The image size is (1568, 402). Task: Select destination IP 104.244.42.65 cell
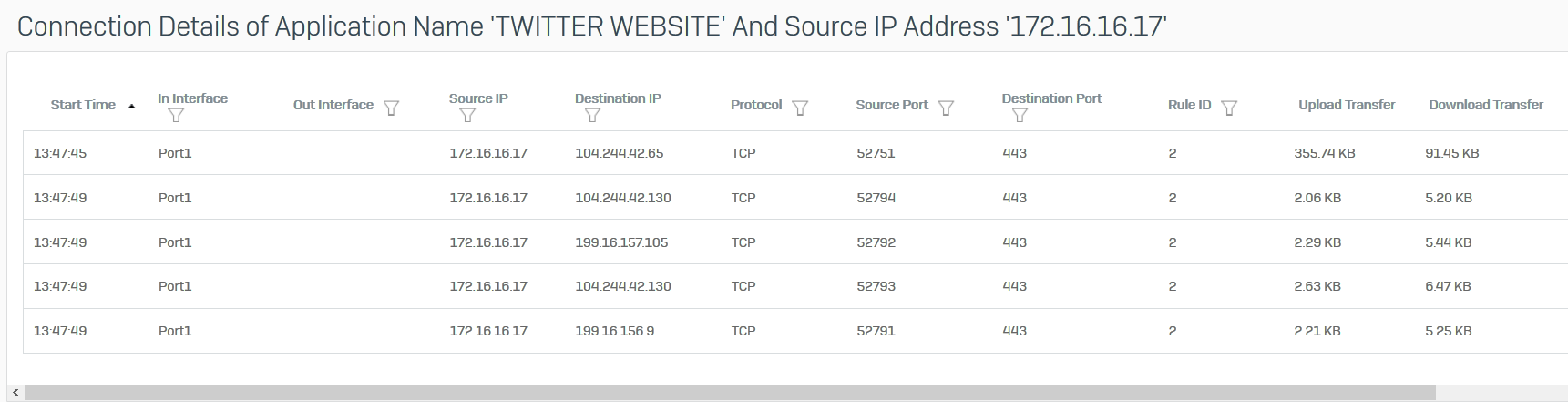tap(619, 153)
